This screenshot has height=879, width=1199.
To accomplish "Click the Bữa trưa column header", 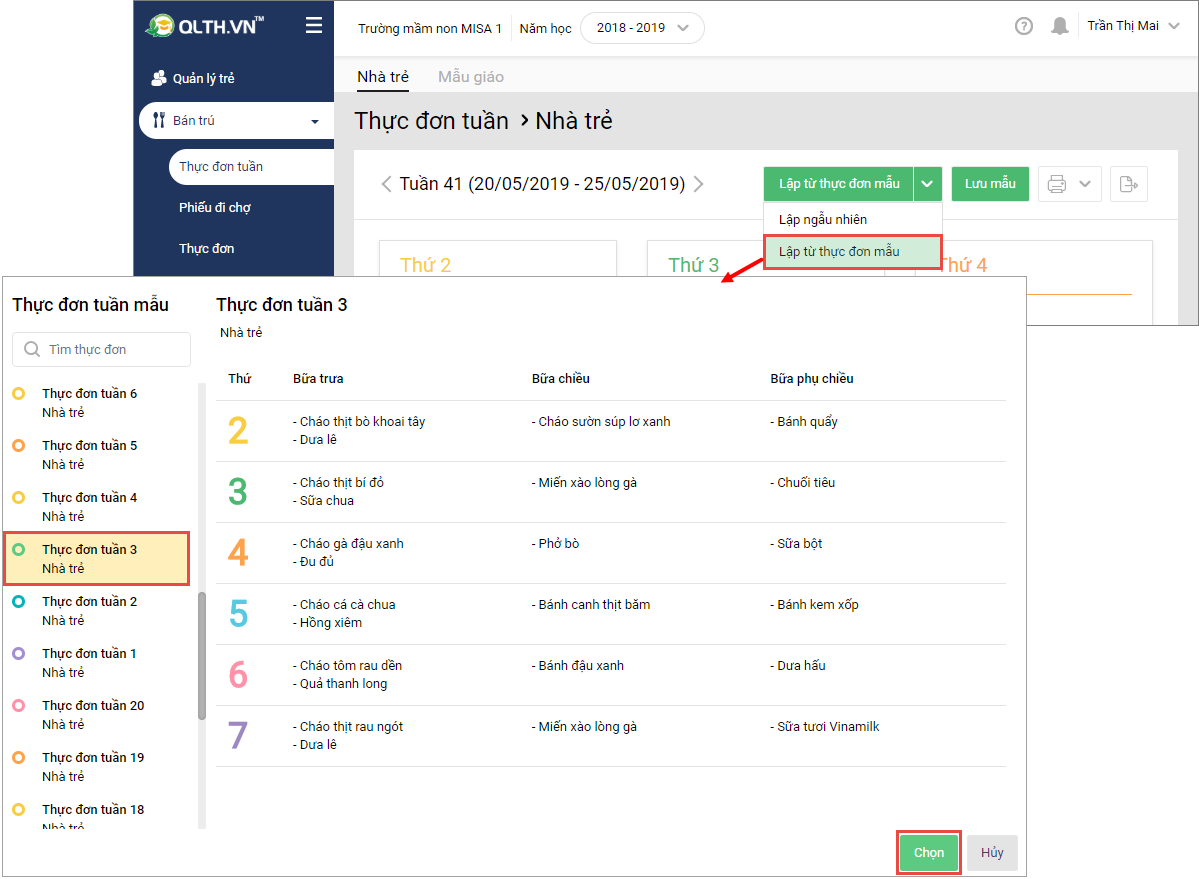I will coord(318,379).
